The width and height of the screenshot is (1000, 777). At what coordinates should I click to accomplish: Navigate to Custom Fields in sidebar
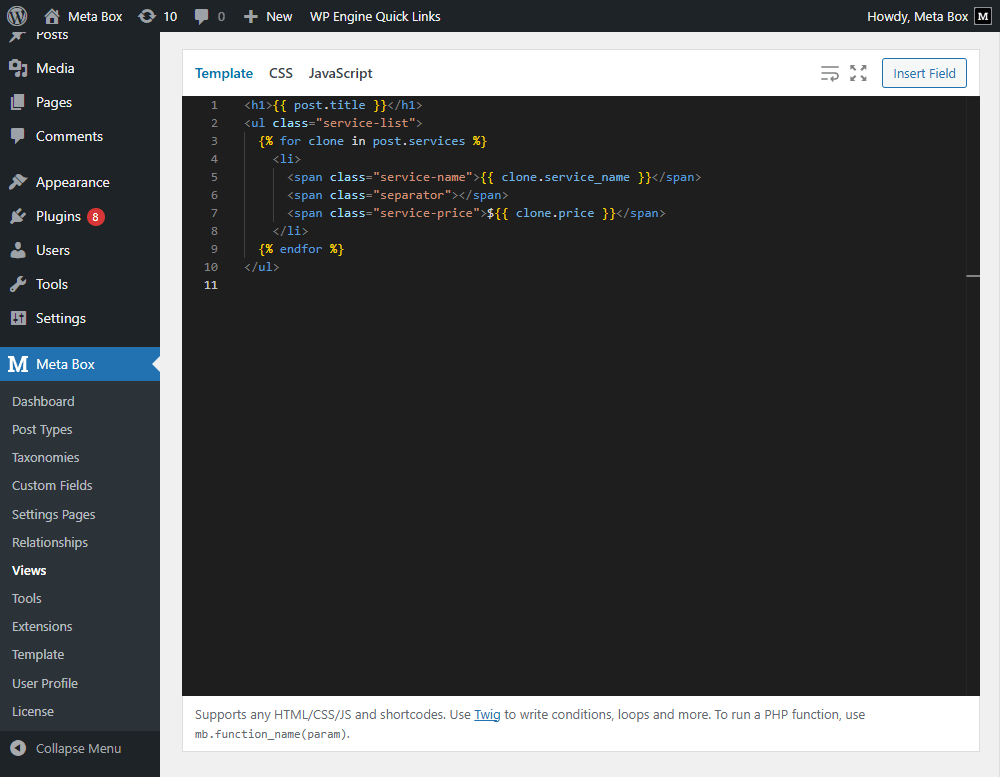point(51,485)
